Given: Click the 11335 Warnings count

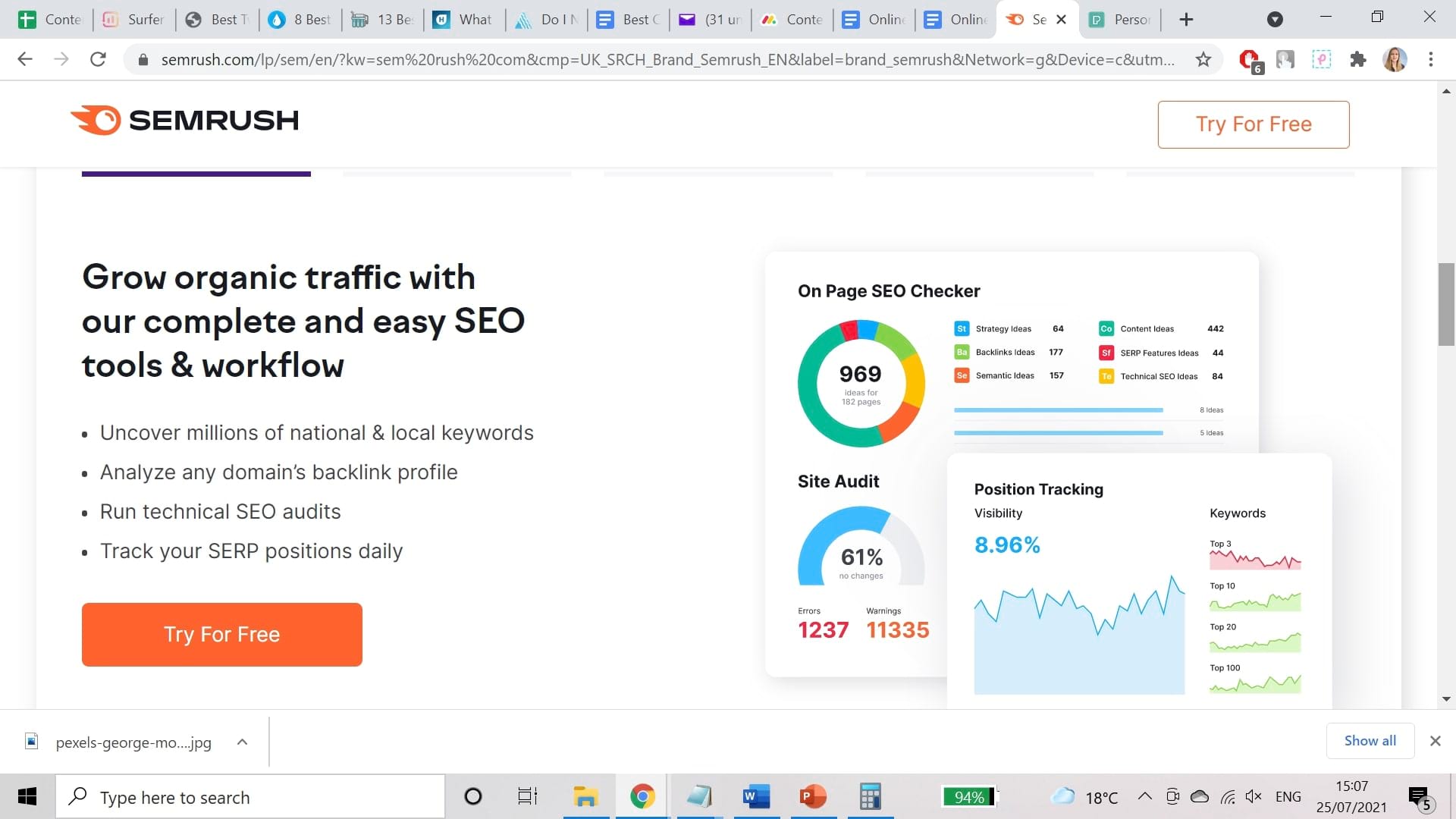Looking at the screenshot, I should [x=898, y=630].
